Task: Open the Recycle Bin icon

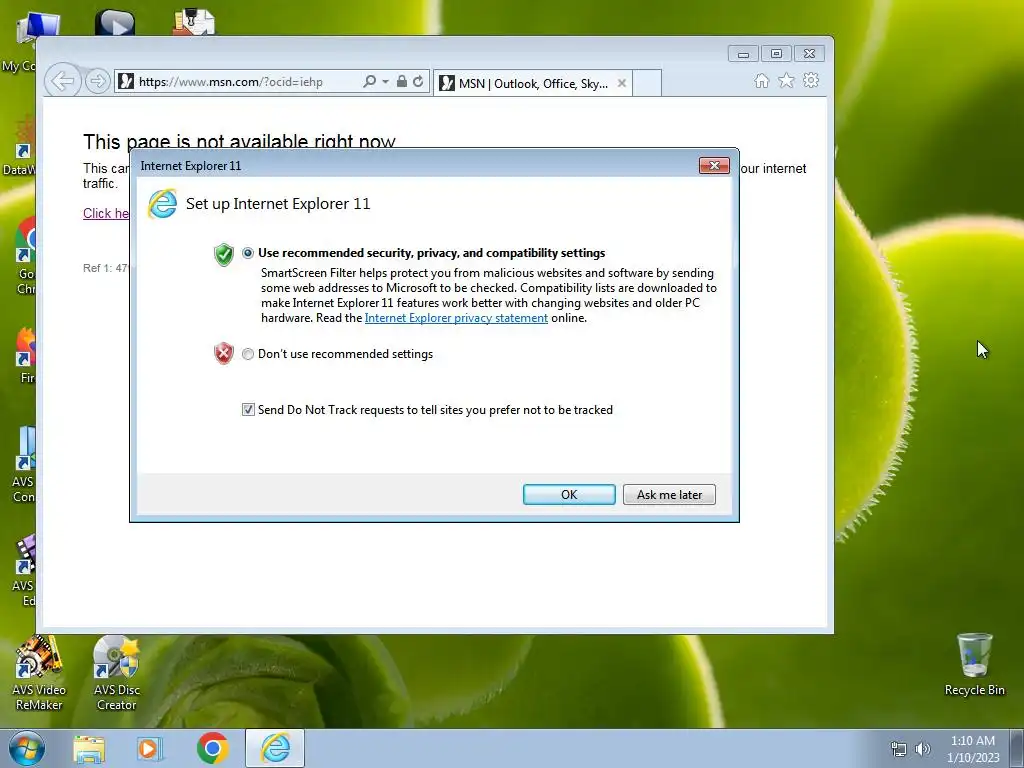Action: (974, 665)
